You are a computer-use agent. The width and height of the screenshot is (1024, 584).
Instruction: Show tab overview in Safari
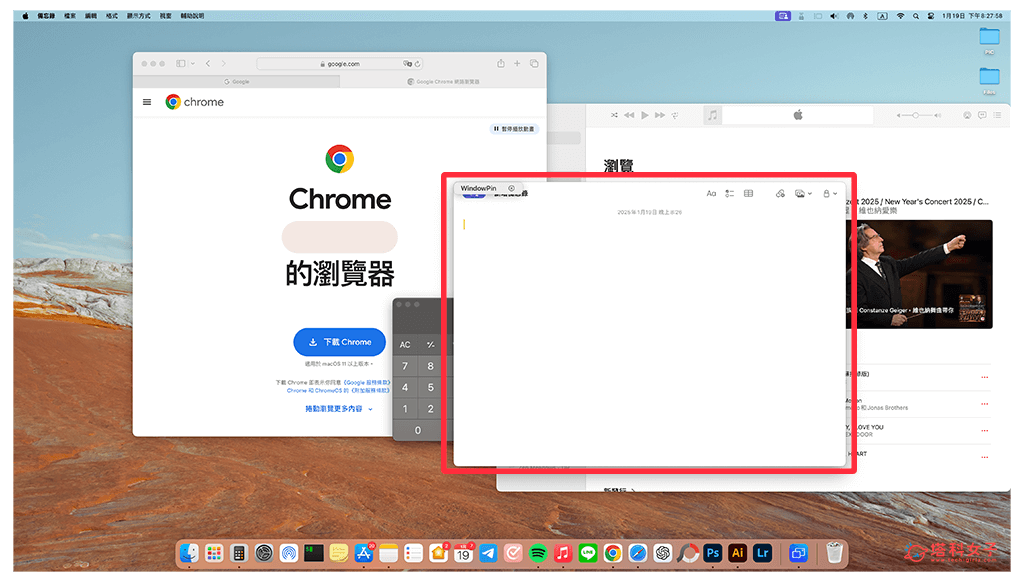click(534, 63)
